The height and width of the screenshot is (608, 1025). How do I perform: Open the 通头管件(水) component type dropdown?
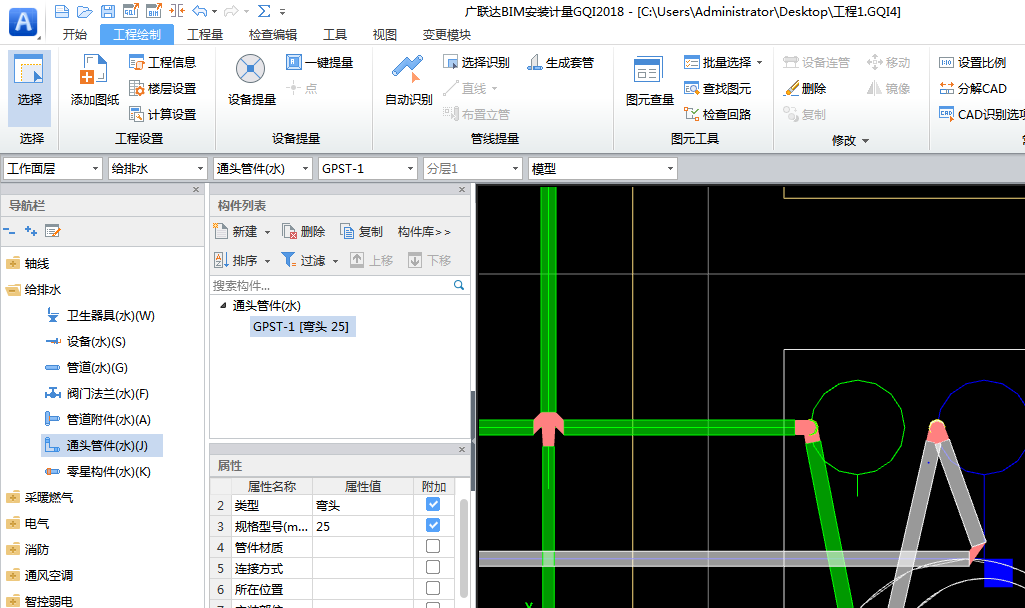point(263,169)
